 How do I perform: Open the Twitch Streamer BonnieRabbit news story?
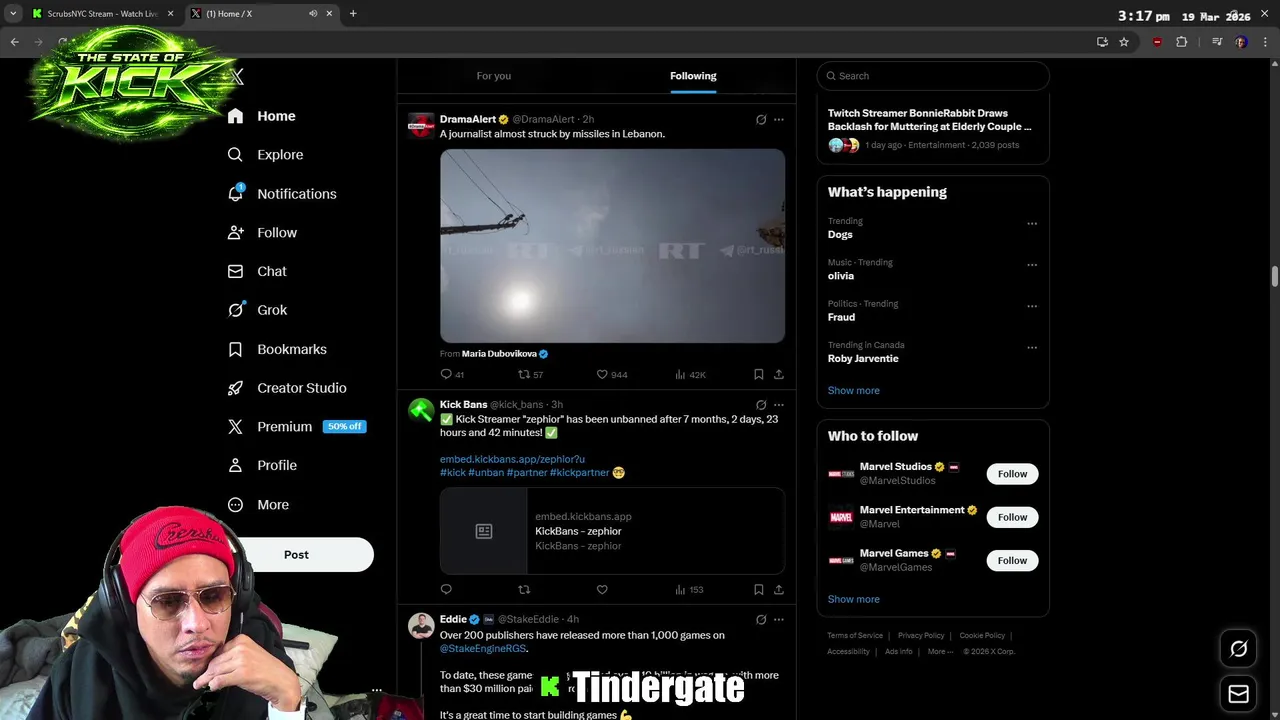coord(933,130)
